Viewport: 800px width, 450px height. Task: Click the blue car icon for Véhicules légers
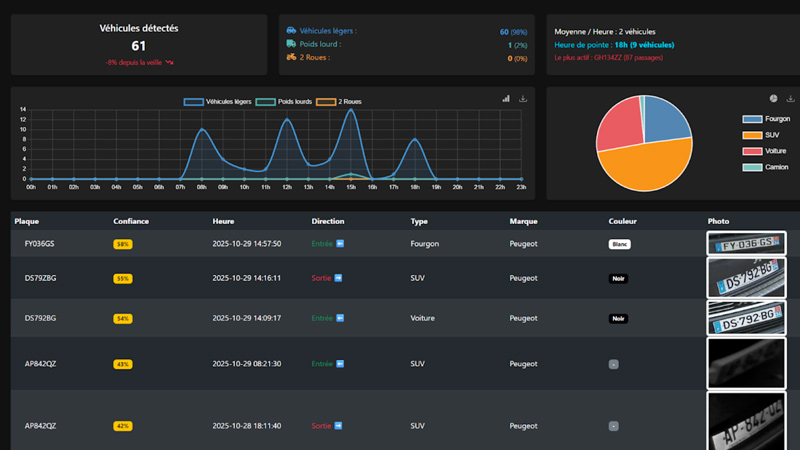coord(291,31)
